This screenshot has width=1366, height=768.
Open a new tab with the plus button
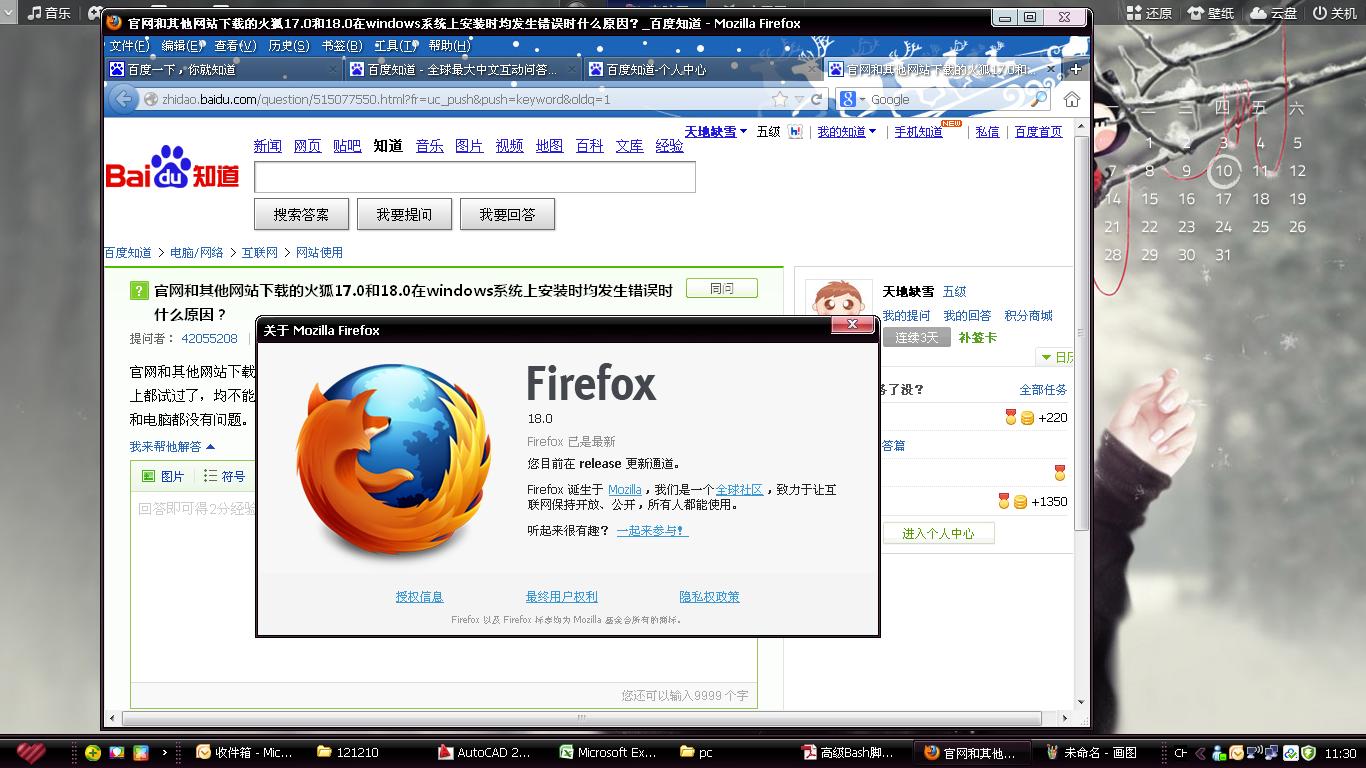[x=1076, y=69]
